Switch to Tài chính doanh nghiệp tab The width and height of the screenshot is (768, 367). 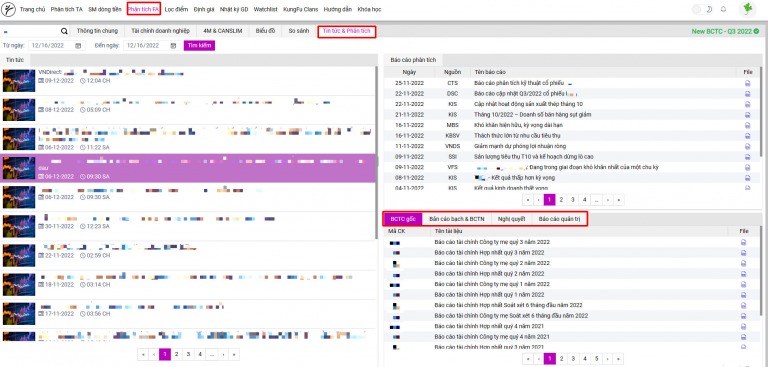point(160,31)
